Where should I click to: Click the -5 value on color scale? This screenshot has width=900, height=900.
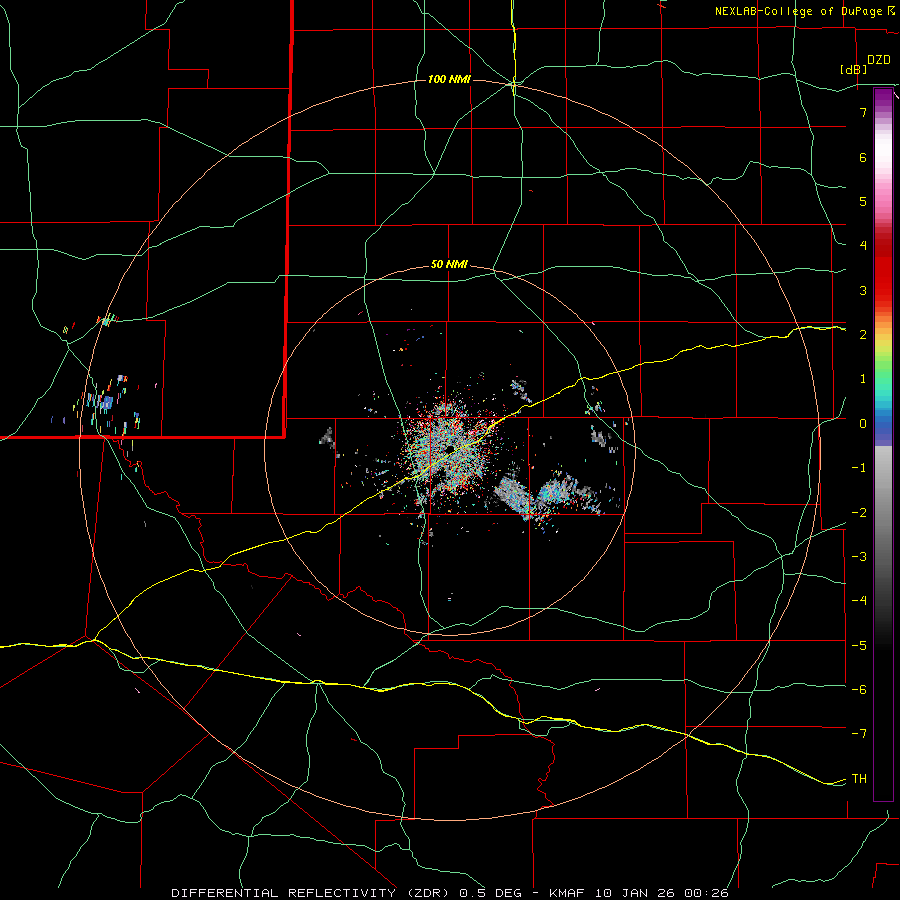click(x=859, y=646)
